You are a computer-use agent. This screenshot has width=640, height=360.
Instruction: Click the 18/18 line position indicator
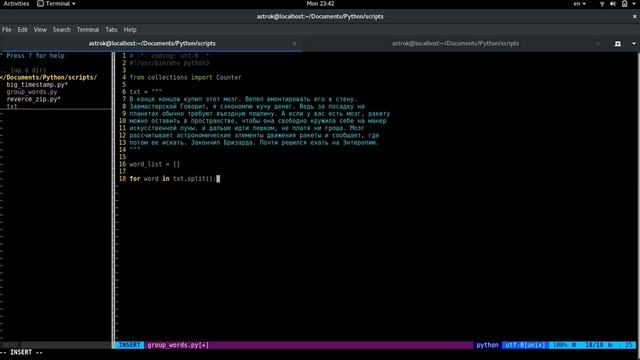594,345
